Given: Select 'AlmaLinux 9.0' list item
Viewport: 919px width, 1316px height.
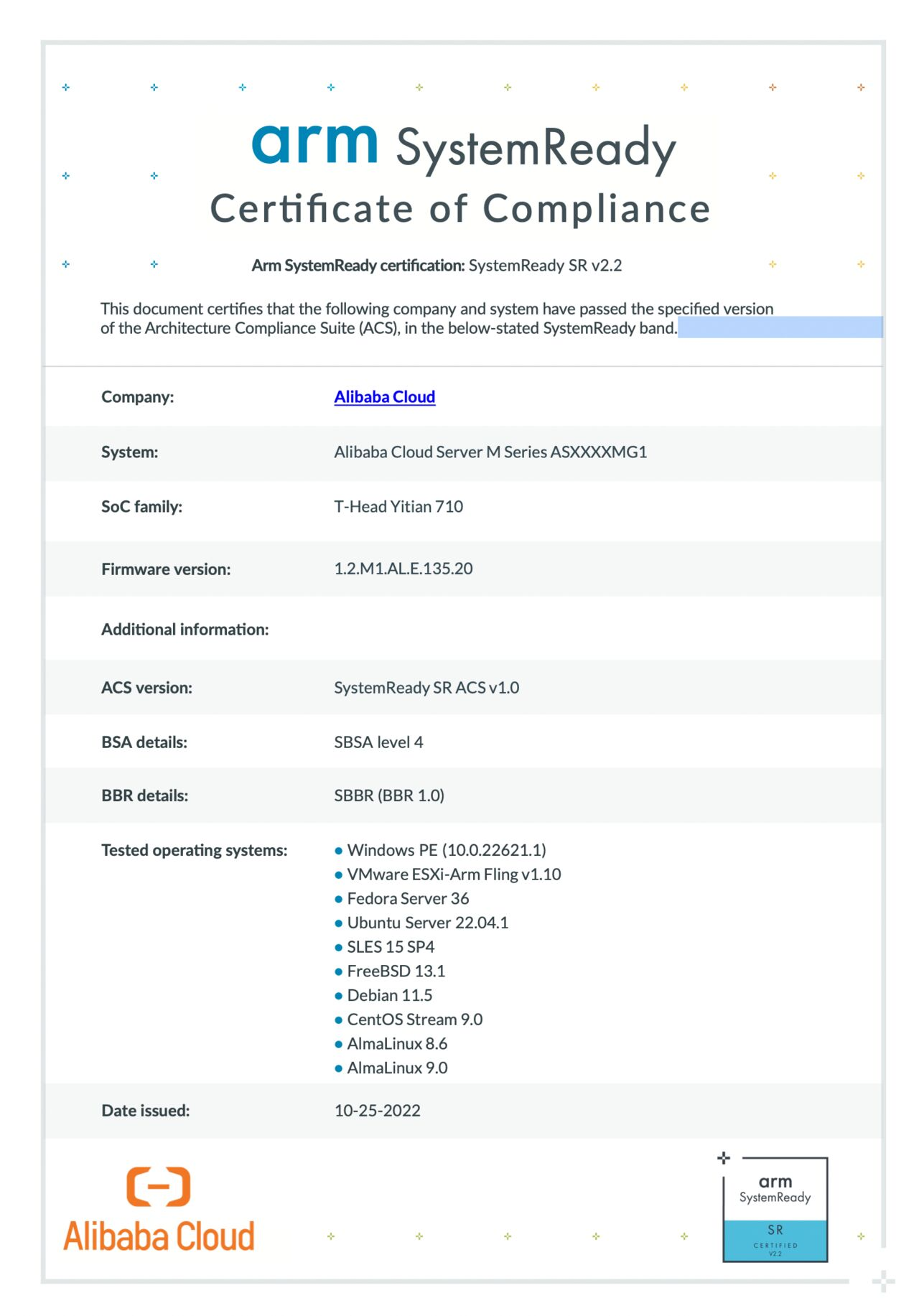Looking at the screenshot, I should (x=397, y=1068).
